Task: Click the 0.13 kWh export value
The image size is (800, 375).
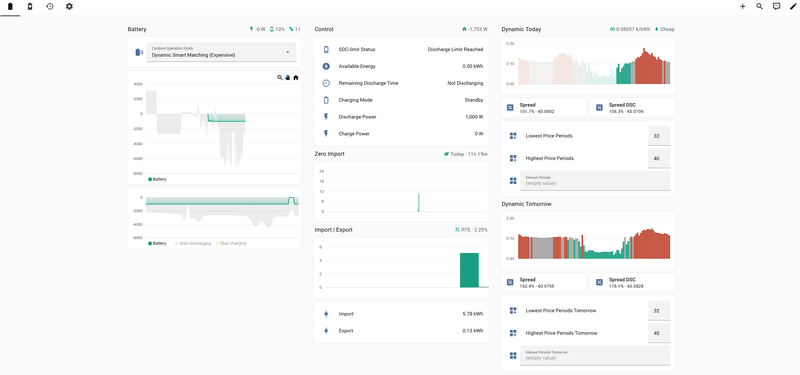Action: (x=472, y=331)
